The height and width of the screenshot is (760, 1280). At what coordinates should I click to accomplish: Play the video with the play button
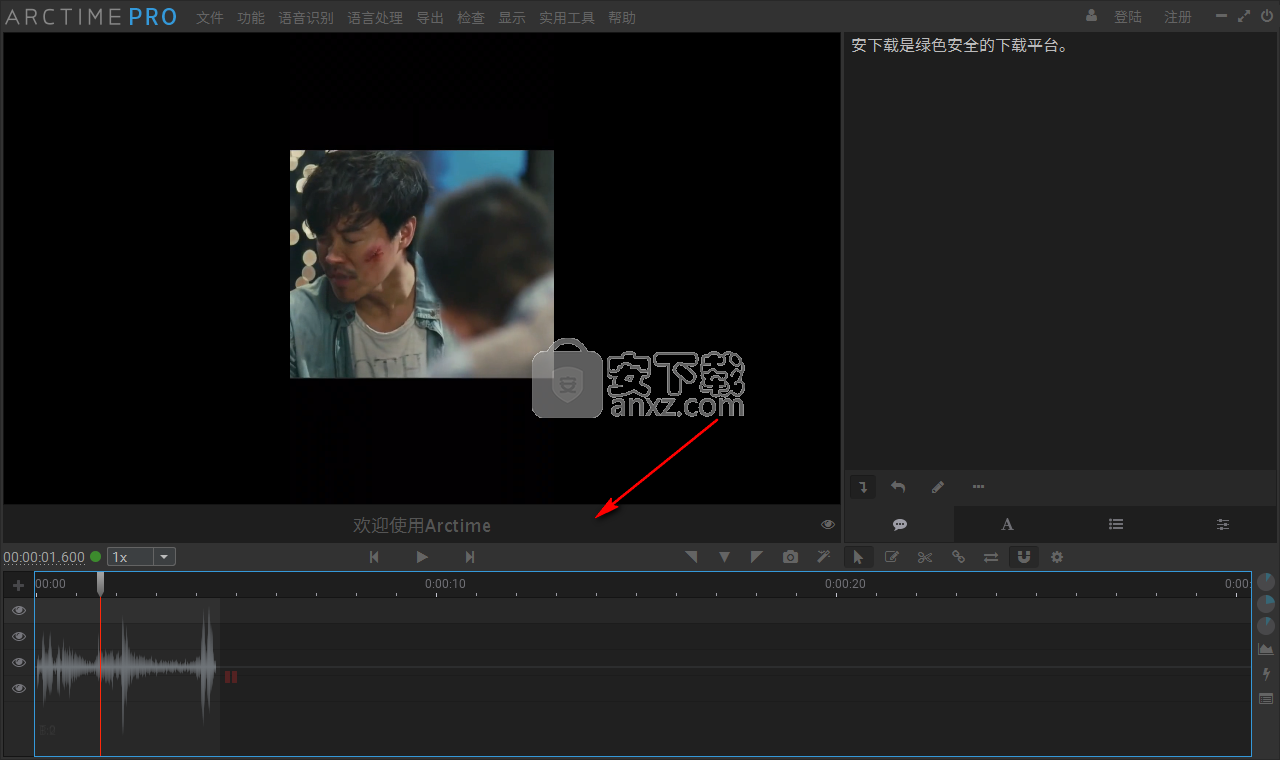pos(422,557)
